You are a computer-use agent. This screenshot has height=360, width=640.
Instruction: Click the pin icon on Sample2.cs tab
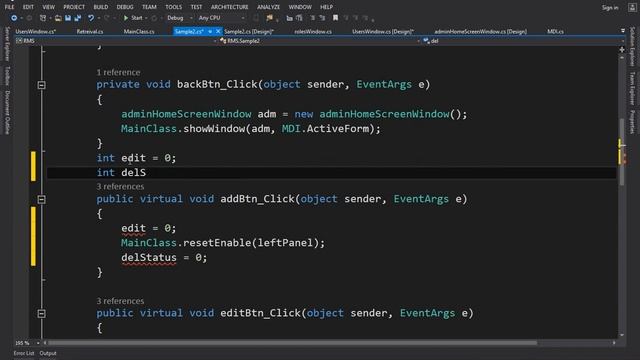pos(210,31)
